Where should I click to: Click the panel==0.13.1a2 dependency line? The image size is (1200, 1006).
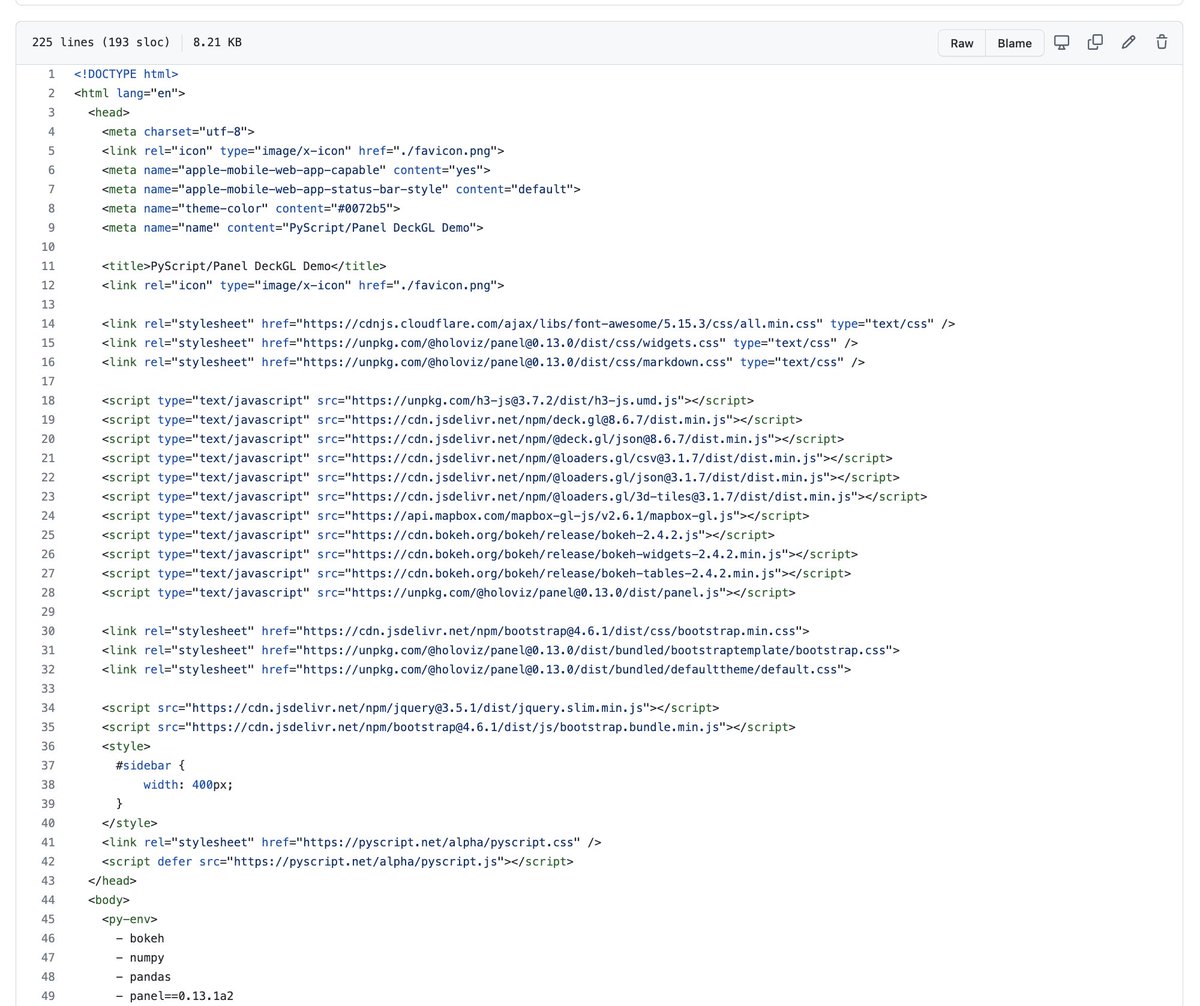pyautogui.click(x=175, y=996)
